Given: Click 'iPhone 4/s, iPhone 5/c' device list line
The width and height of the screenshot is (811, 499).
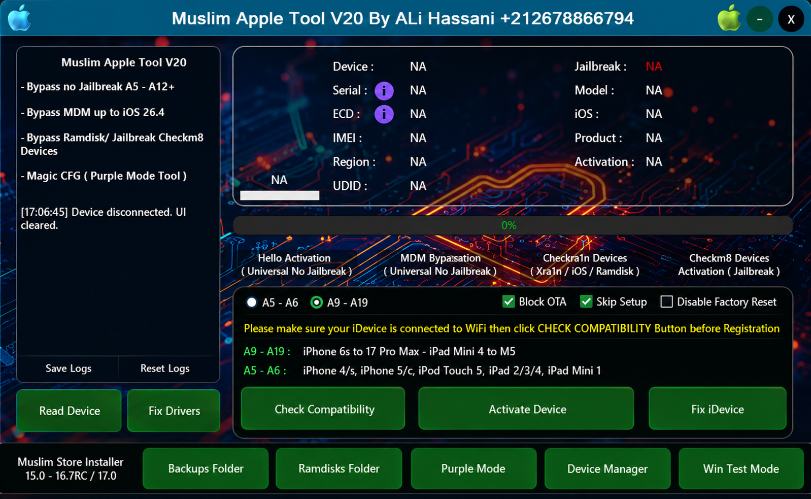Looking at the screenshot, I should 452,371.
